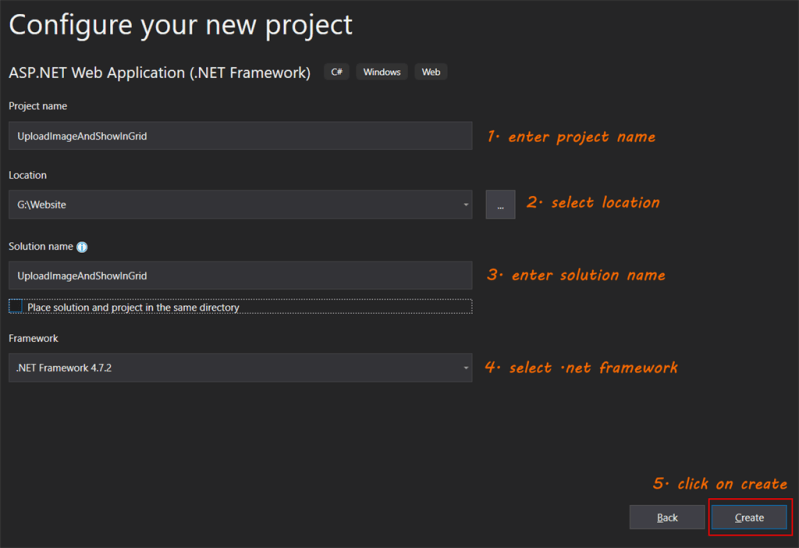Click the Location label
The width and height of the screenshot is (799, 548).
(x=28, y=175)
